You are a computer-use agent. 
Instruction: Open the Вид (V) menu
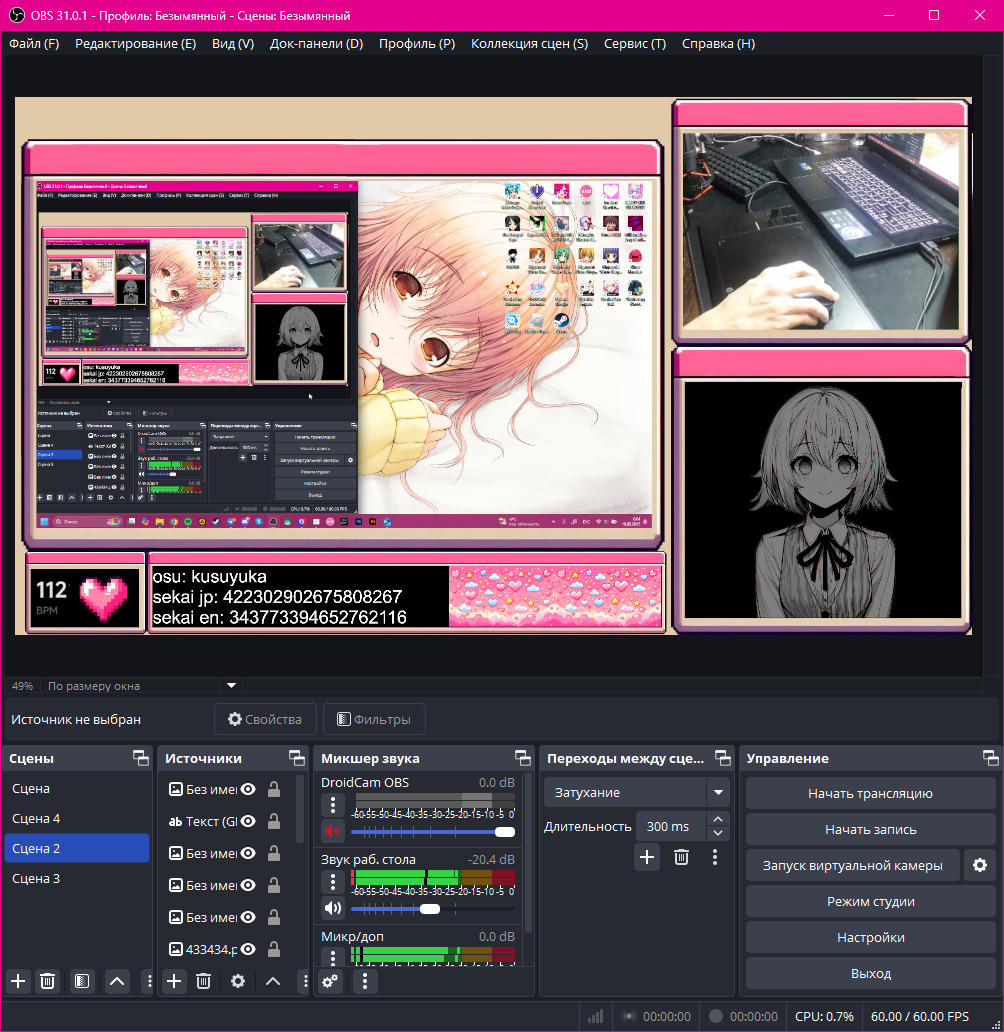click(x=233, y=43)
